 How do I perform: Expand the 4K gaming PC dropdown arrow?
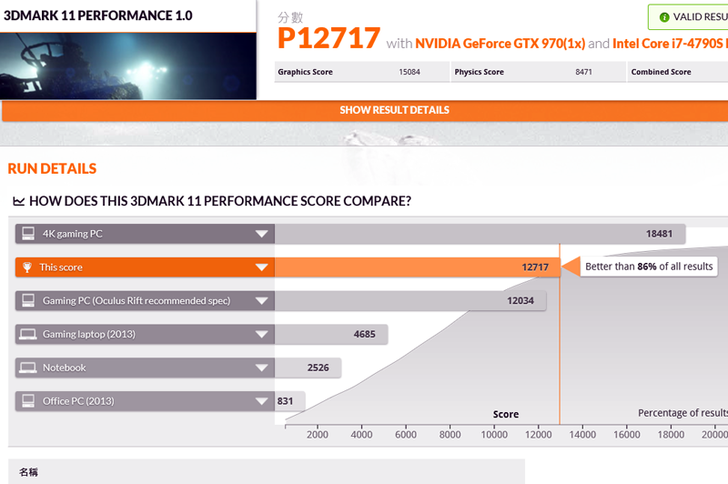pyautogui.click(x=261, y=234)
